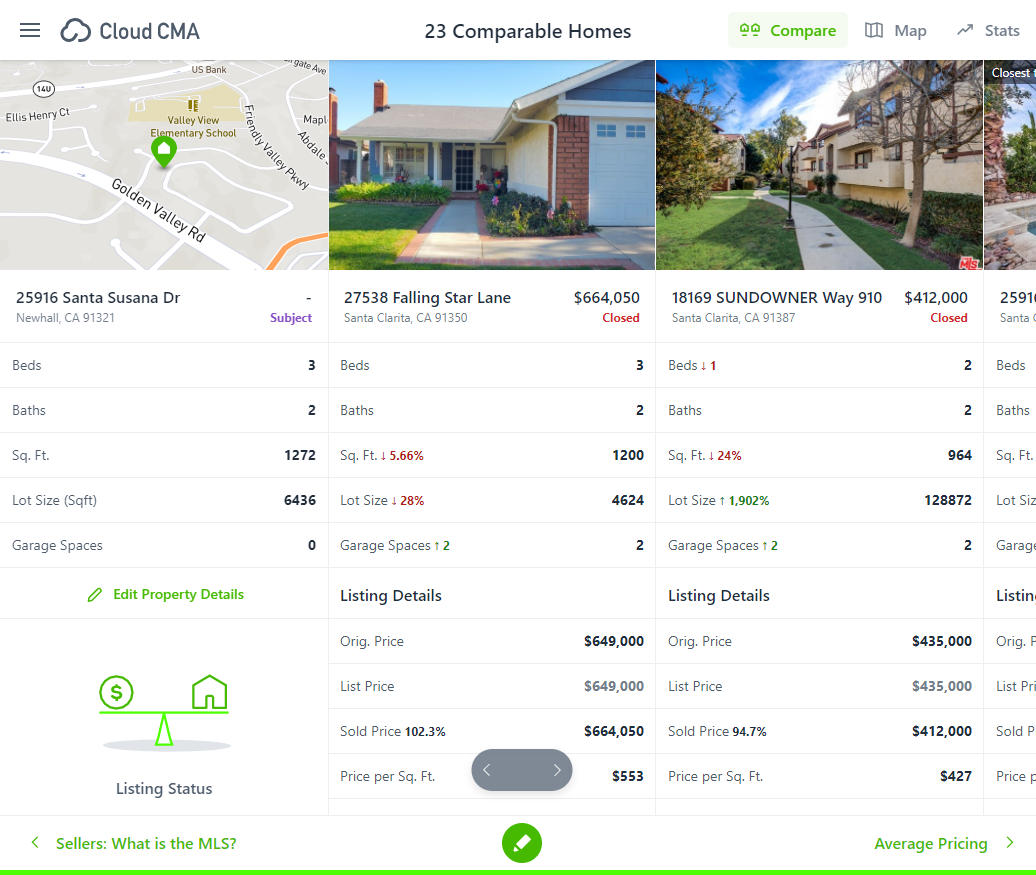Click the 27538 Falling Star Lane address

[x=427, y=297]
